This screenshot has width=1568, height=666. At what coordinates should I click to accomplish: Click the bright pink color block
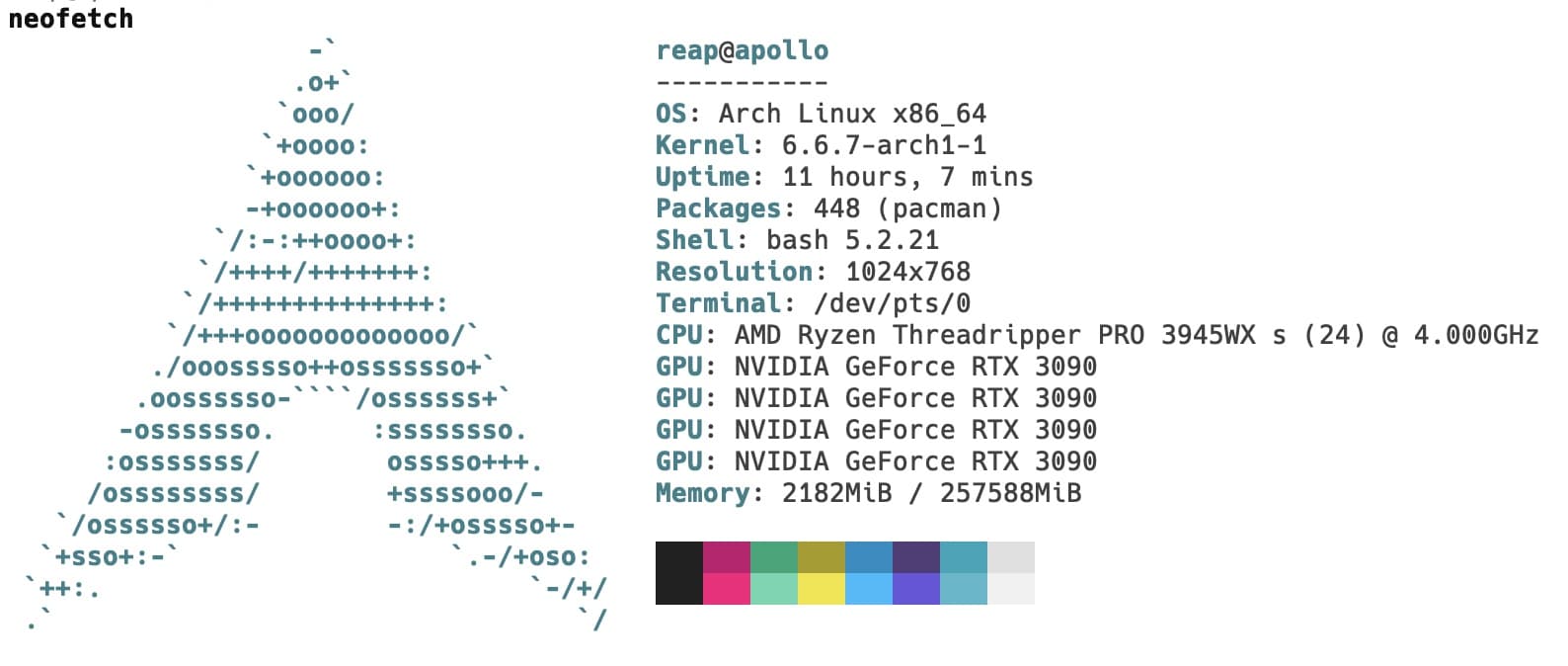[x=727, y=589]
